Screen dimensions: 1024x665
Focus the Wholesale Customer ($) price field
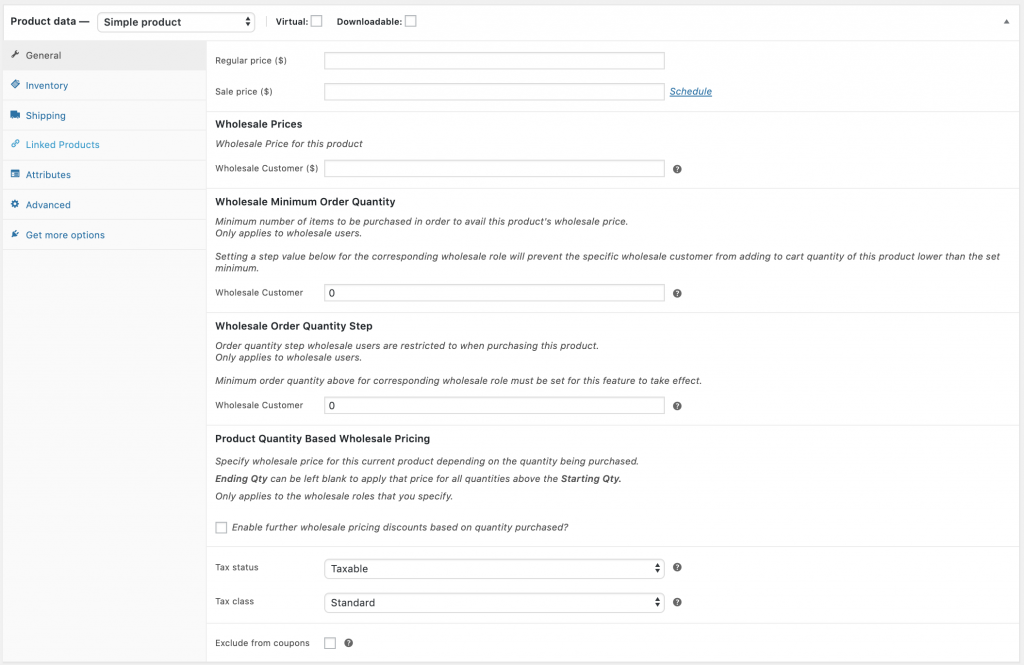494,169
